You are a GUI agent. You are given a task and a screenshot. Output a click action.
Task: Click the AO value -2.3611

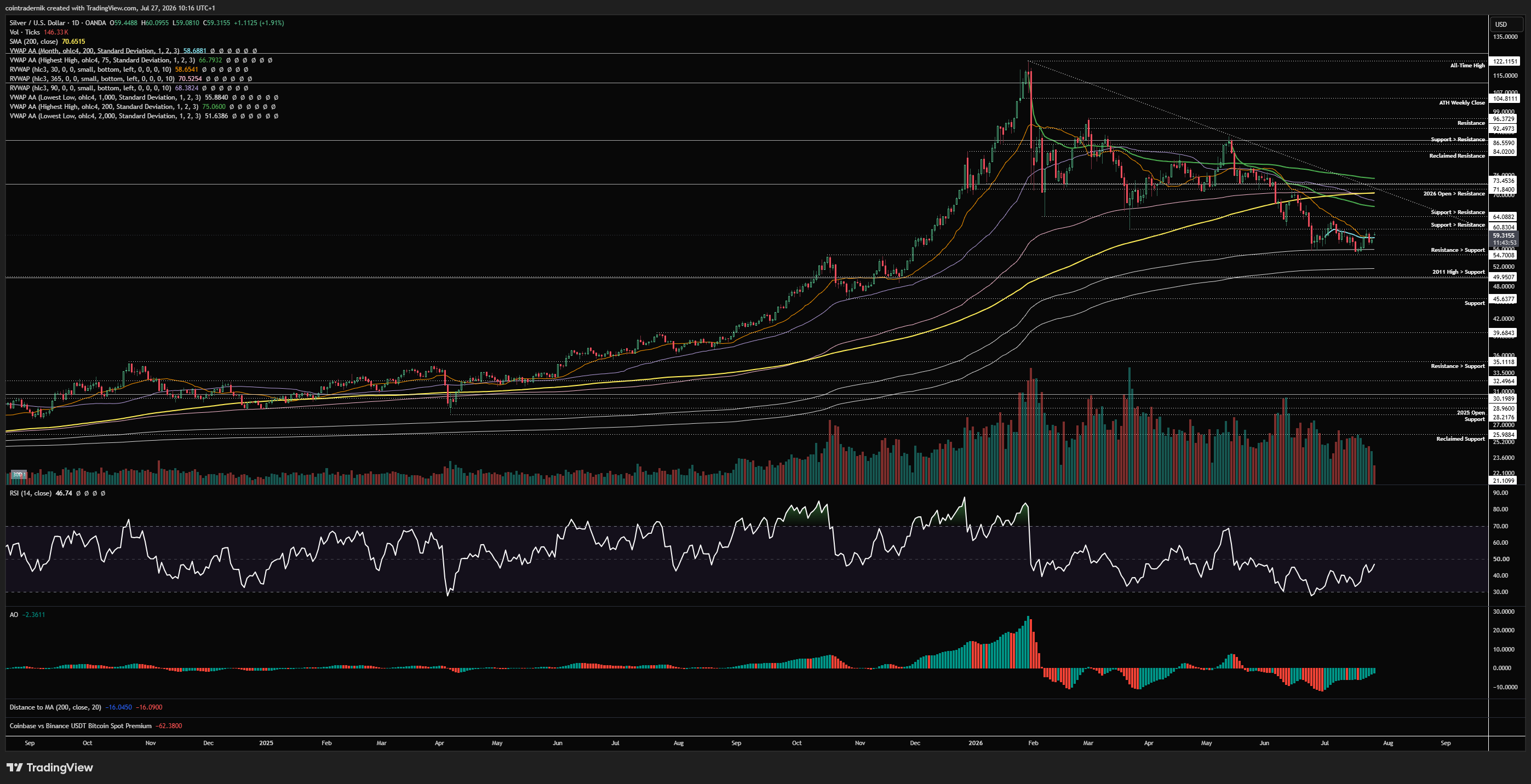pos(33,615)
